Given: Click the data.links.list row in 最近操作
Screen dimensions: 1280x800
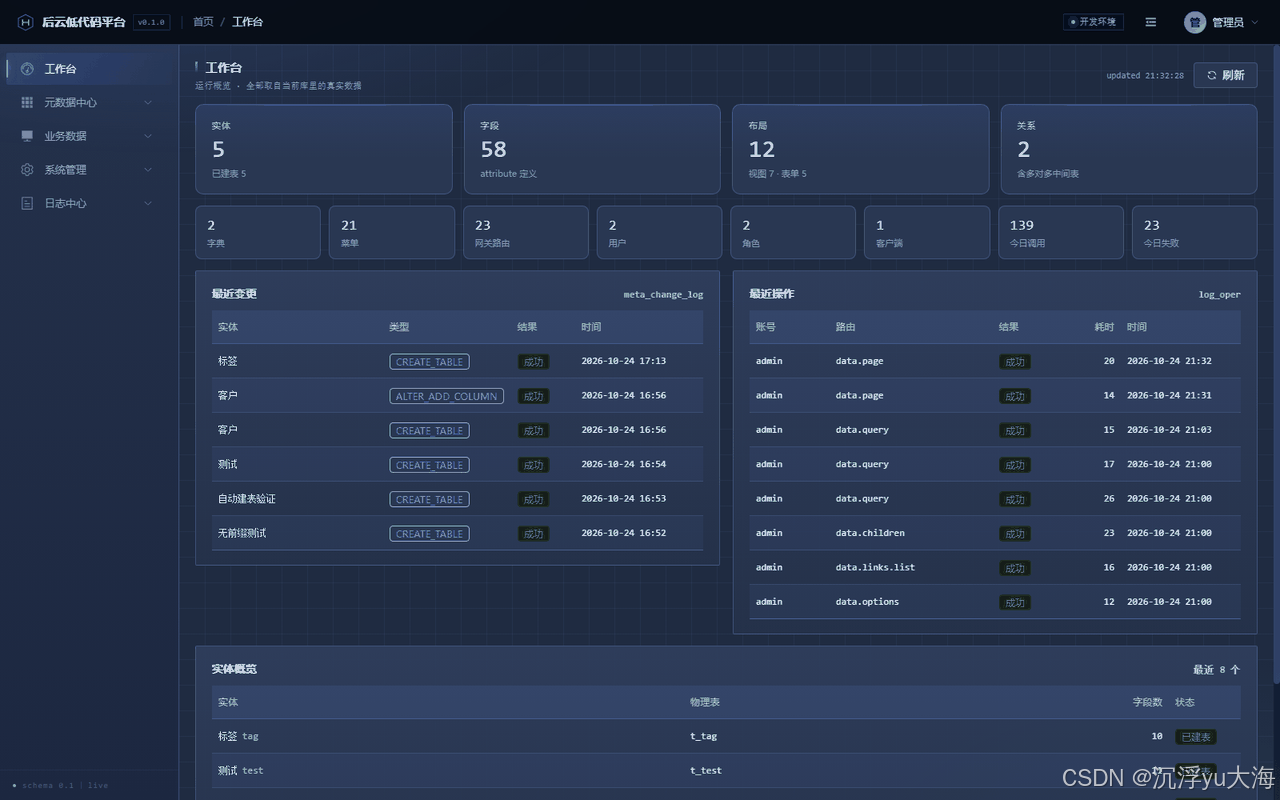Looking at the screenshot, I should 995,567.
